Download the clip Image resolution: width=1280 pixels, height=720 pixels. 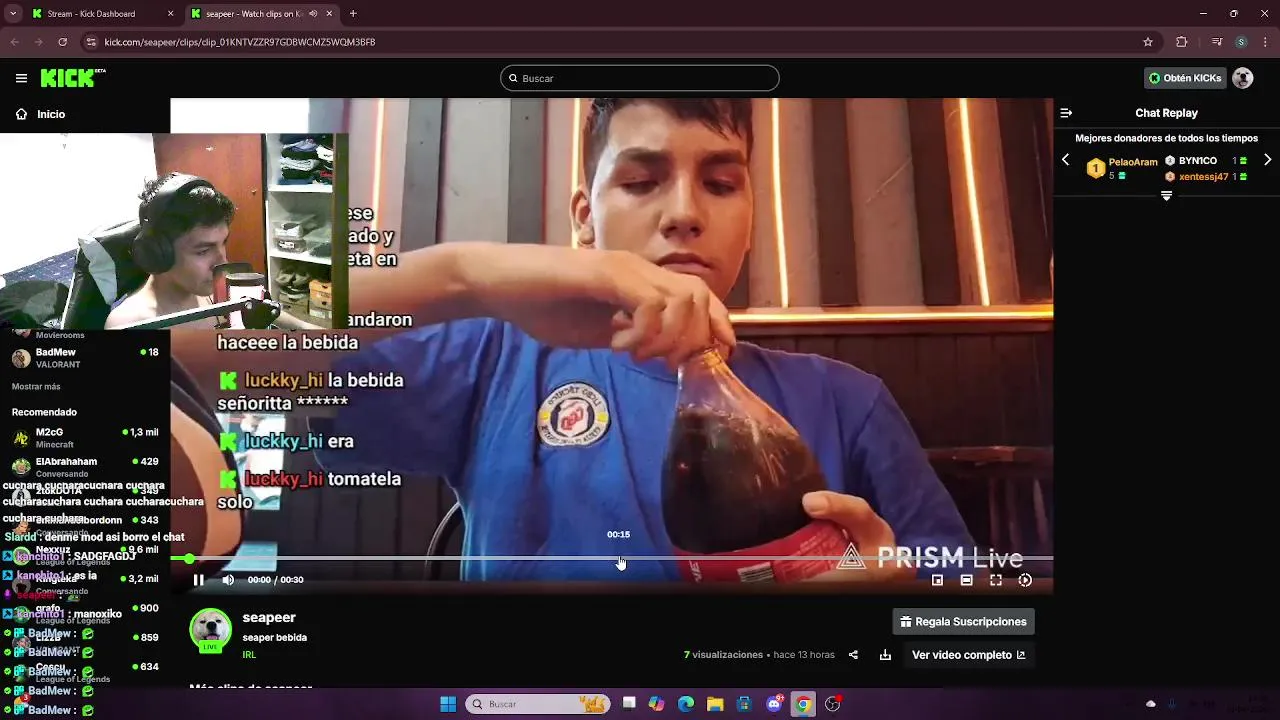coord(885,655)
